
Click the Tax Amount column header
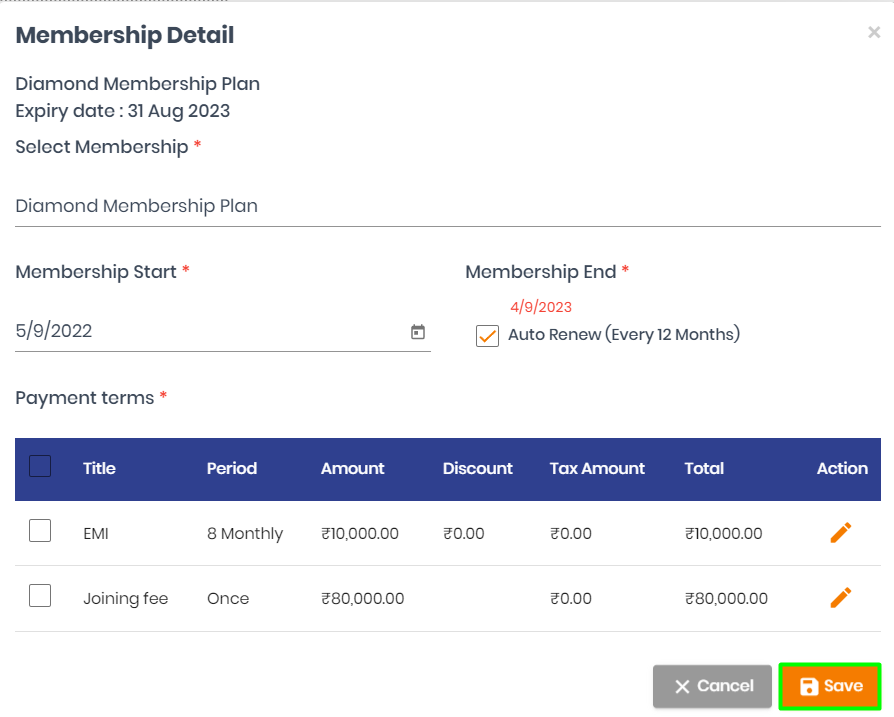(x=597, y=469)
